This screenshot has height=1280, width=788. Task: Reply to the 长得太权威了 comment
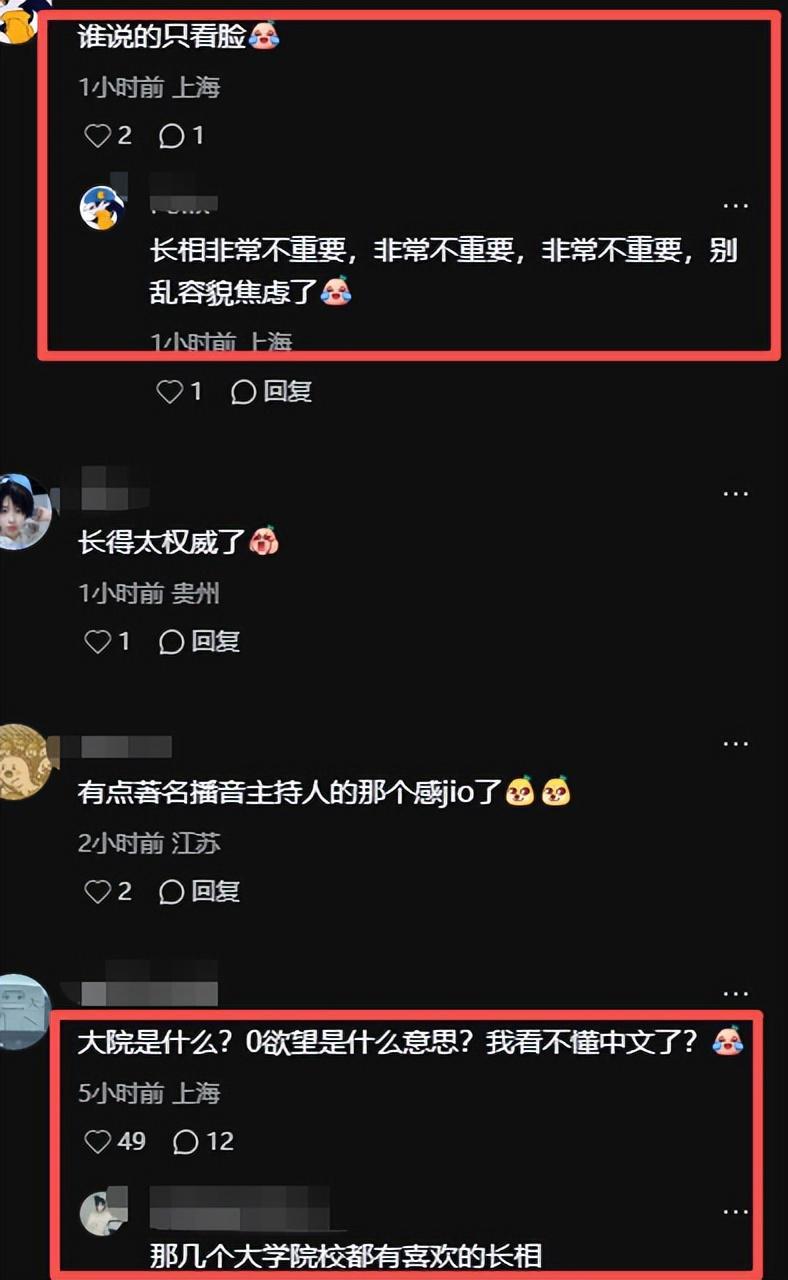pyautogui.click(x=199, y=641)
